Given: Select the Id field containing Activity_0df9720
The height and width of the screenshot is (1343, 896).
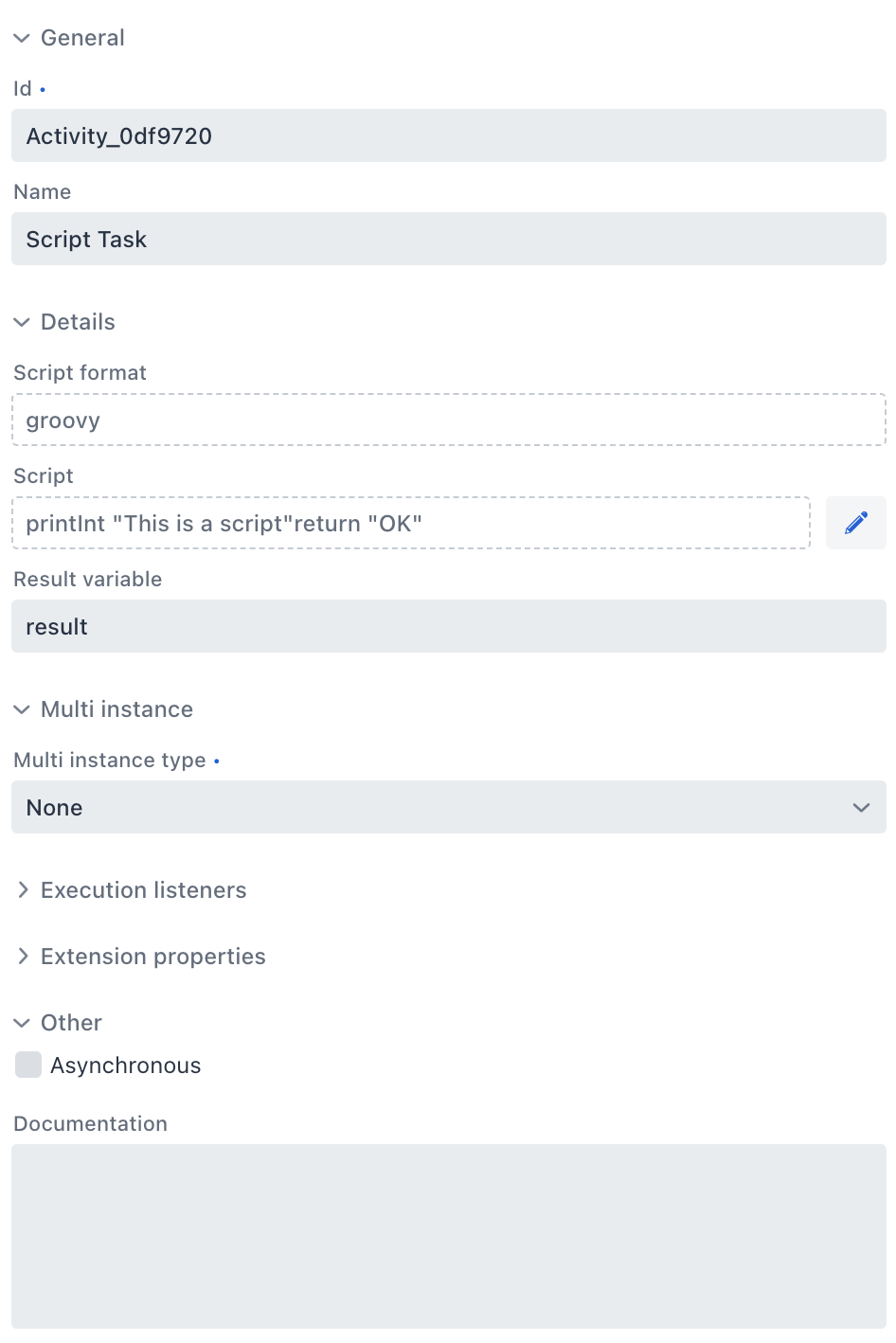Looking at the screenshot, I should click(x=448, y=135).
